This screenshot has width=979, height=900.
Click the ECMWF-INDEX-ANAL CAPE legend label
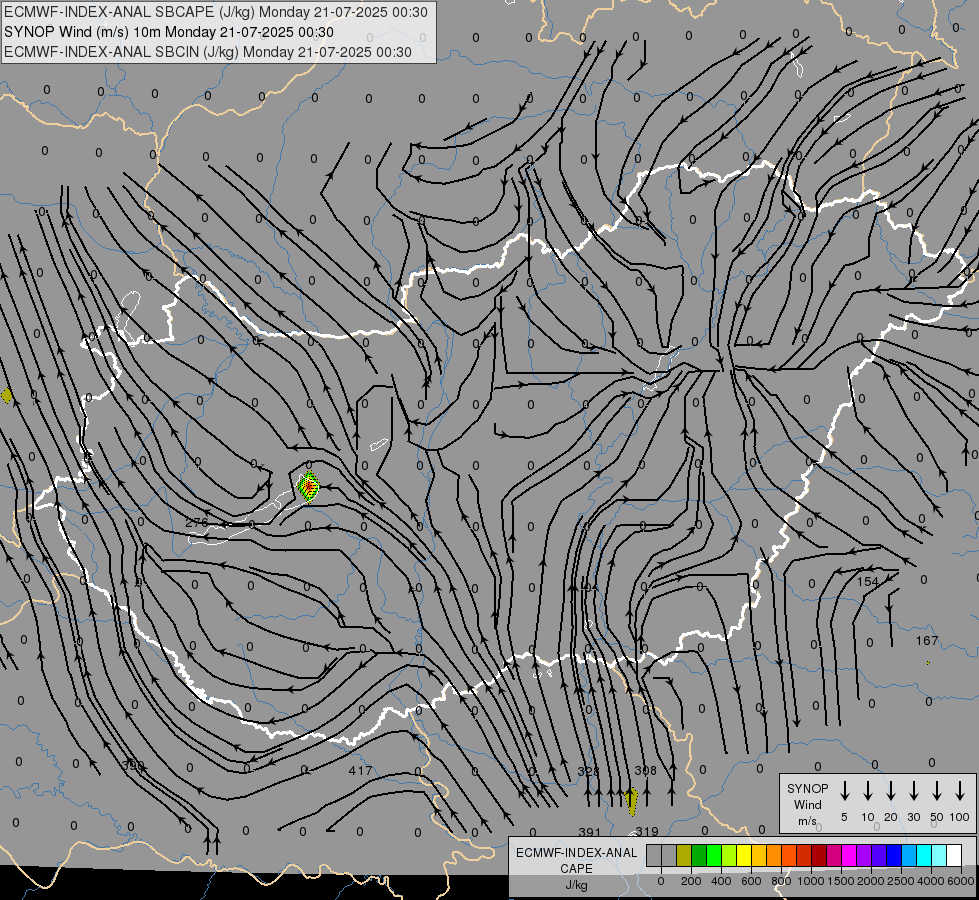[x=576, y=861]
